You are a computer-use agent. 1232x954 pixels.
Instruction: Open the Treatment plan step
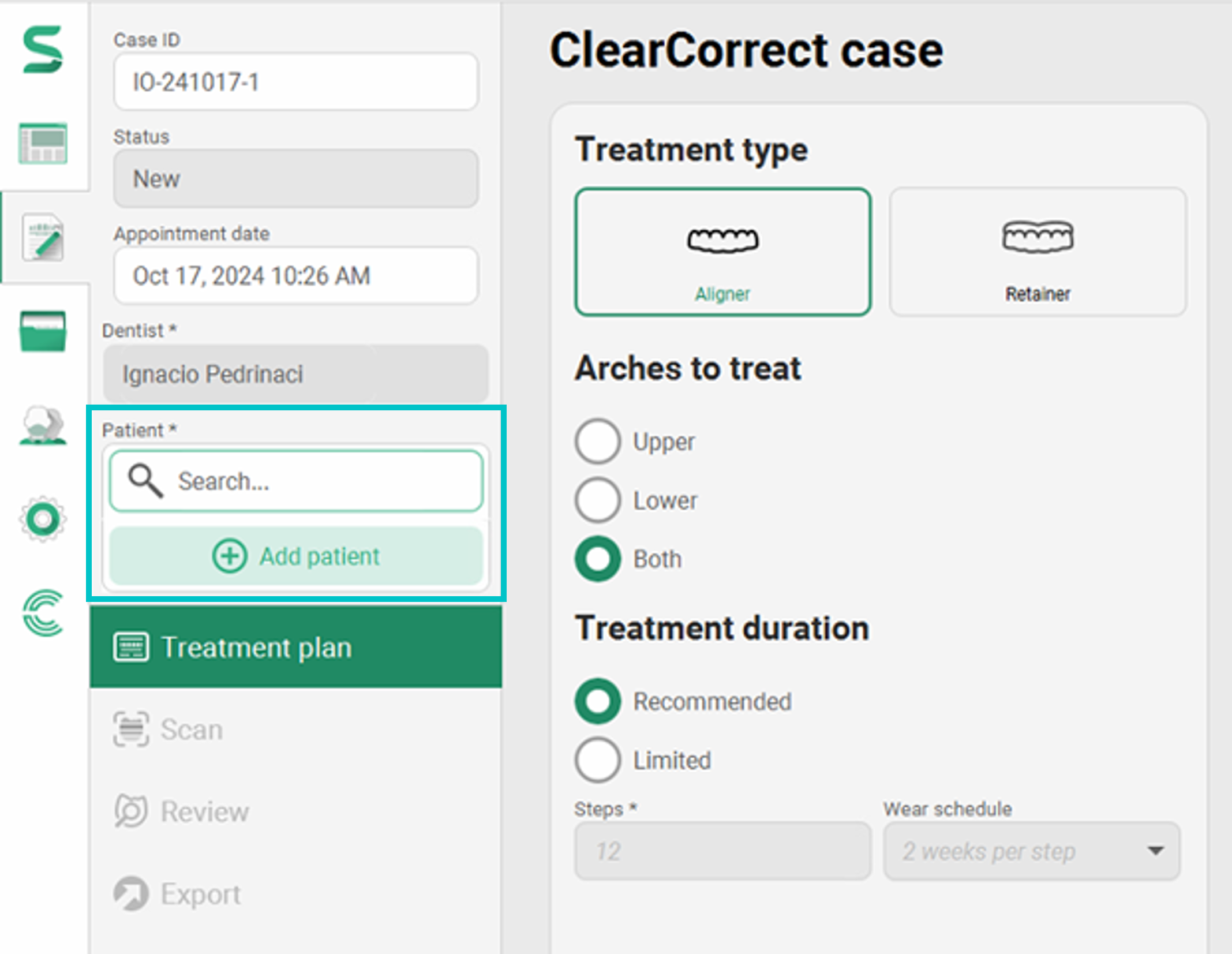click(x=295, y=647)
